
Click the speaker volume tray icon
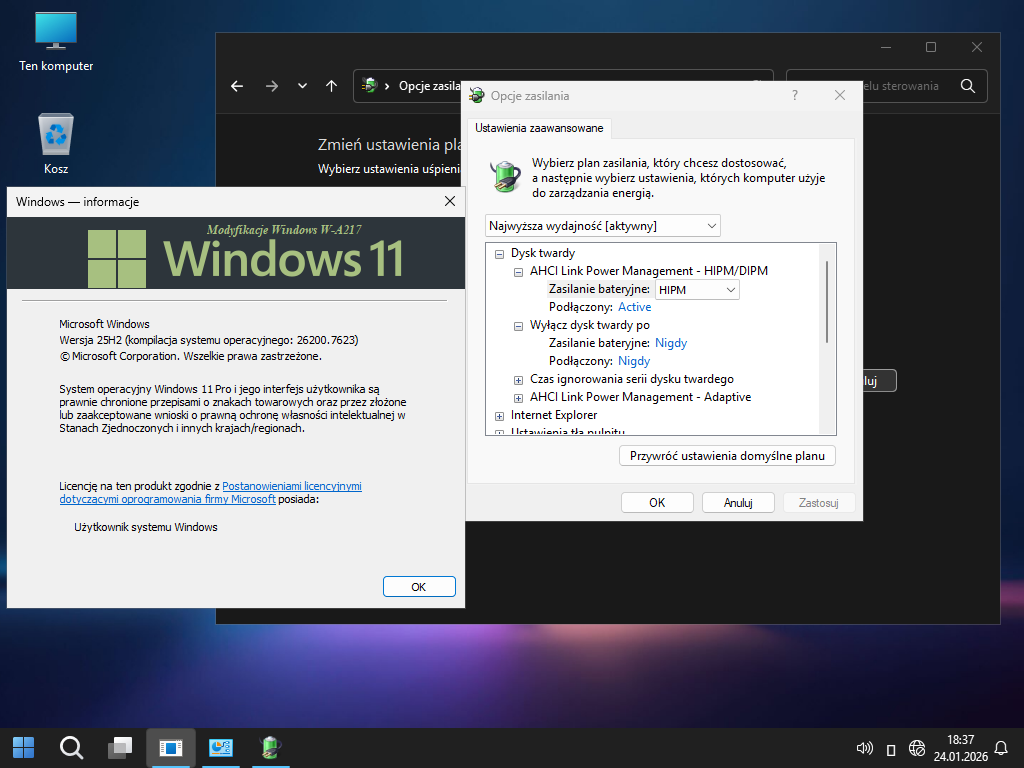(865, 748)
